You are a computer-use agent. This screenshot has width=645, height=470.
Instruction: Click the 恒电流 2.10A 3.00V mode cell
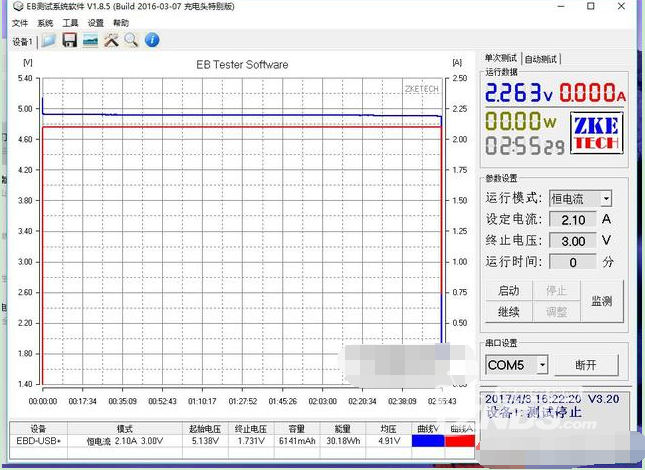pyautogui.click(x=125, y=441)
